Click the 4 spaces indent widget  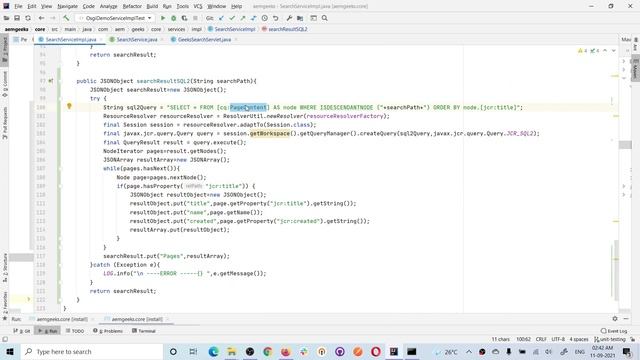point(579,339)
